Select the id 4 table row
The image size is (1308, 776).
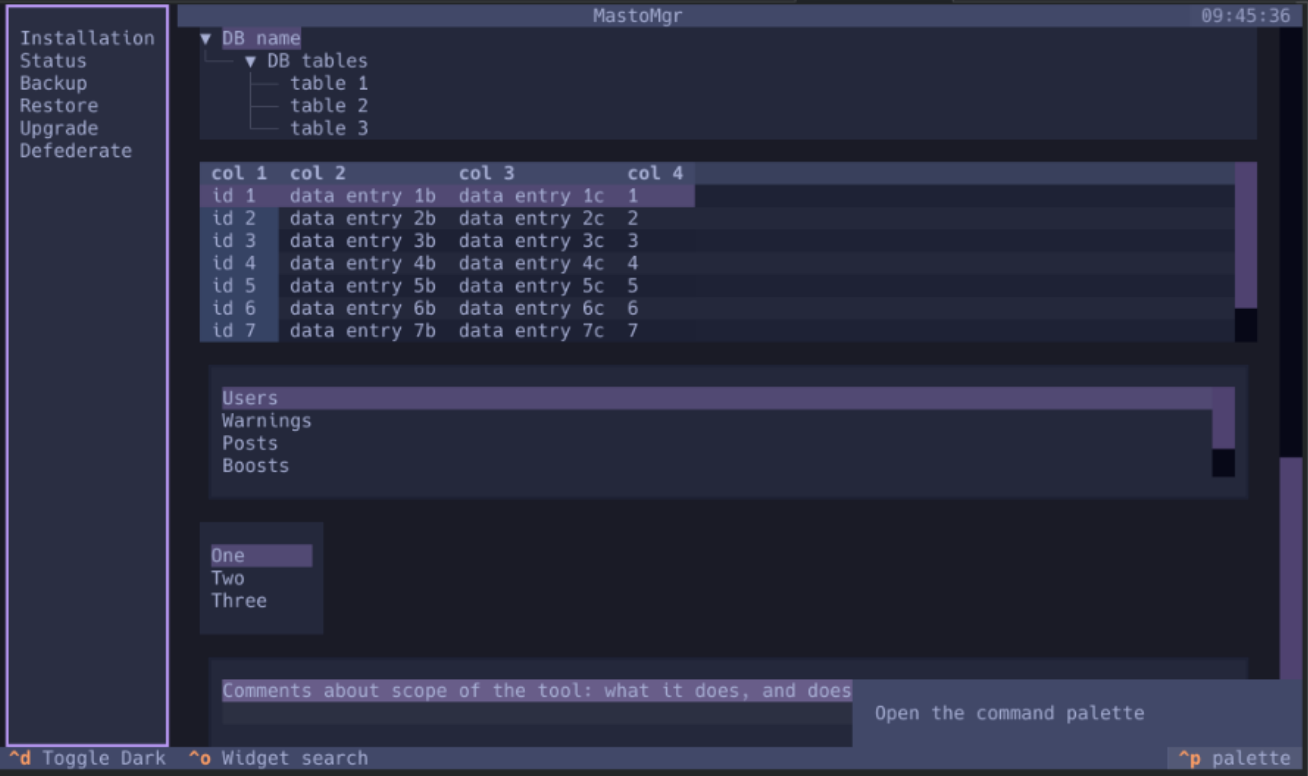point(235,264)
